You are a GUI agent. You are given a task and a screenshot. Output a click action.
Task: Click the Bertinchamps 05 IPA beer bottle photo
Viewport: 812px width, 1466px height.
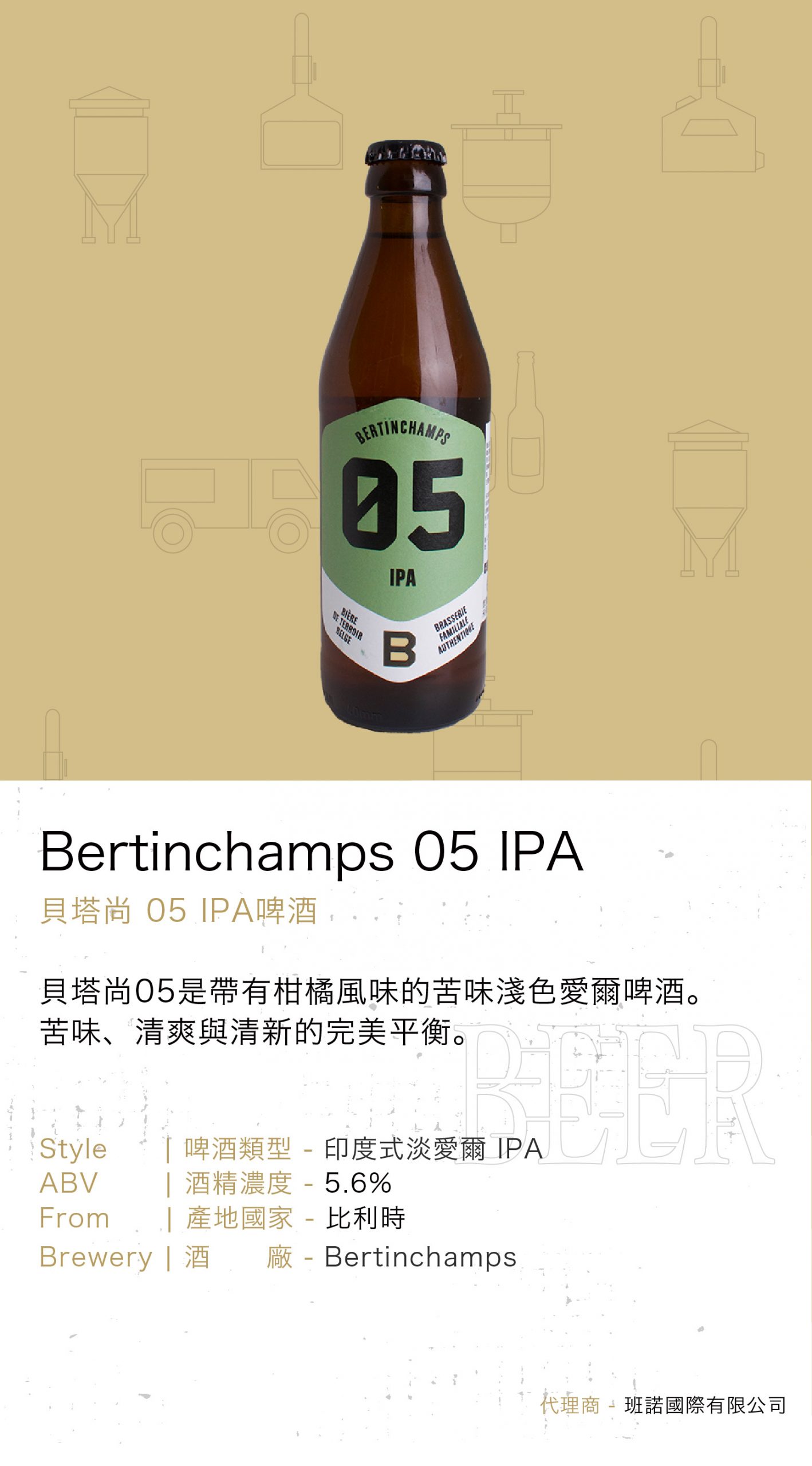[x=405, y=436]
